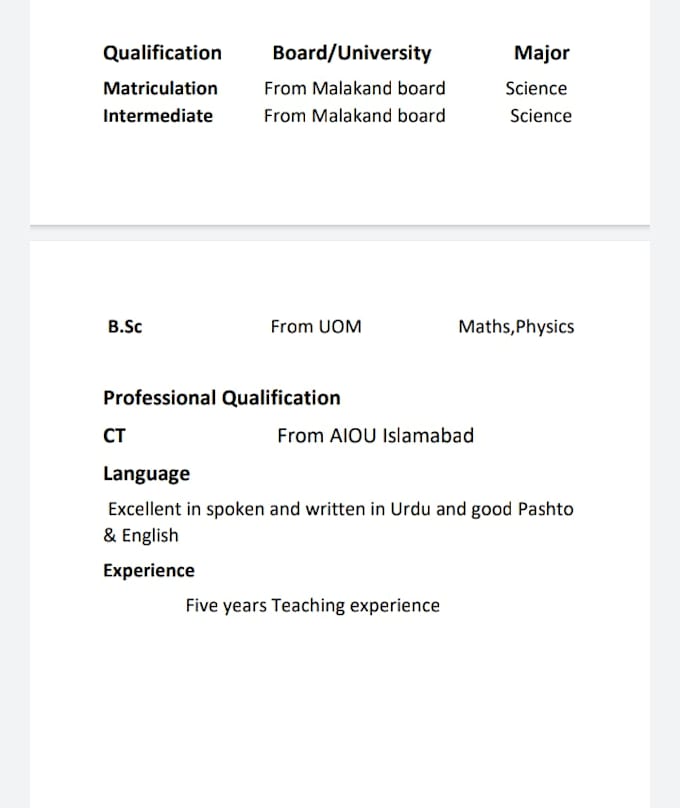Click 'From Malakand board' in Matriculation row
Image resolution: width=680 pixels, height=808 pixels.
(354, 88)
